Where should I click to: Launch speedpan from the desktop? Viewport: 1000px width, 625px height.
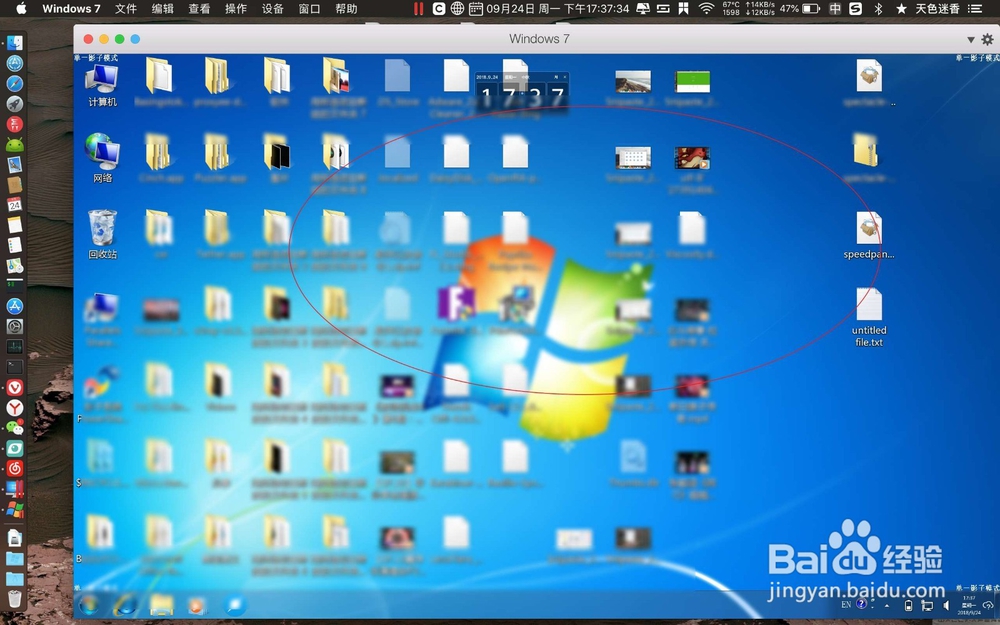point(868,232)
